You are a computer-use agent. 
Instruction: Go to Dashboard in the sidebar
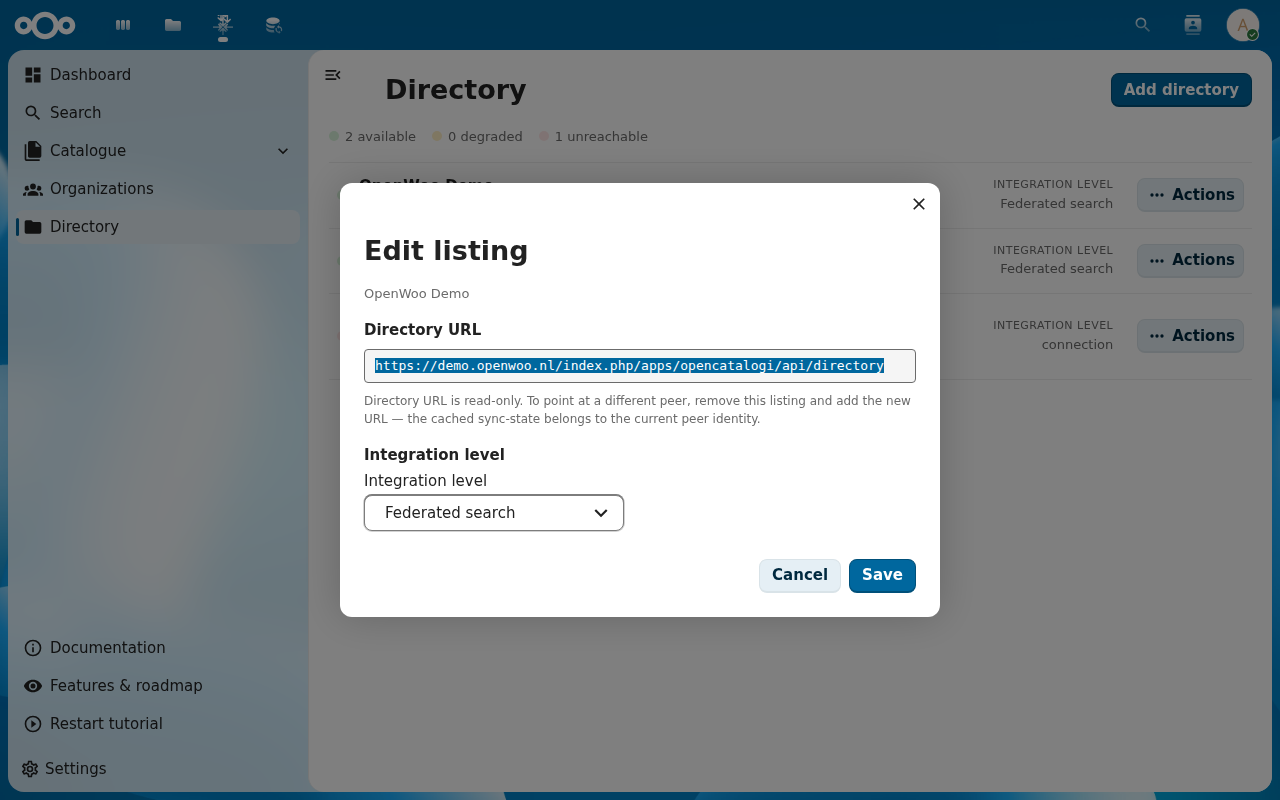pos(158,75)
